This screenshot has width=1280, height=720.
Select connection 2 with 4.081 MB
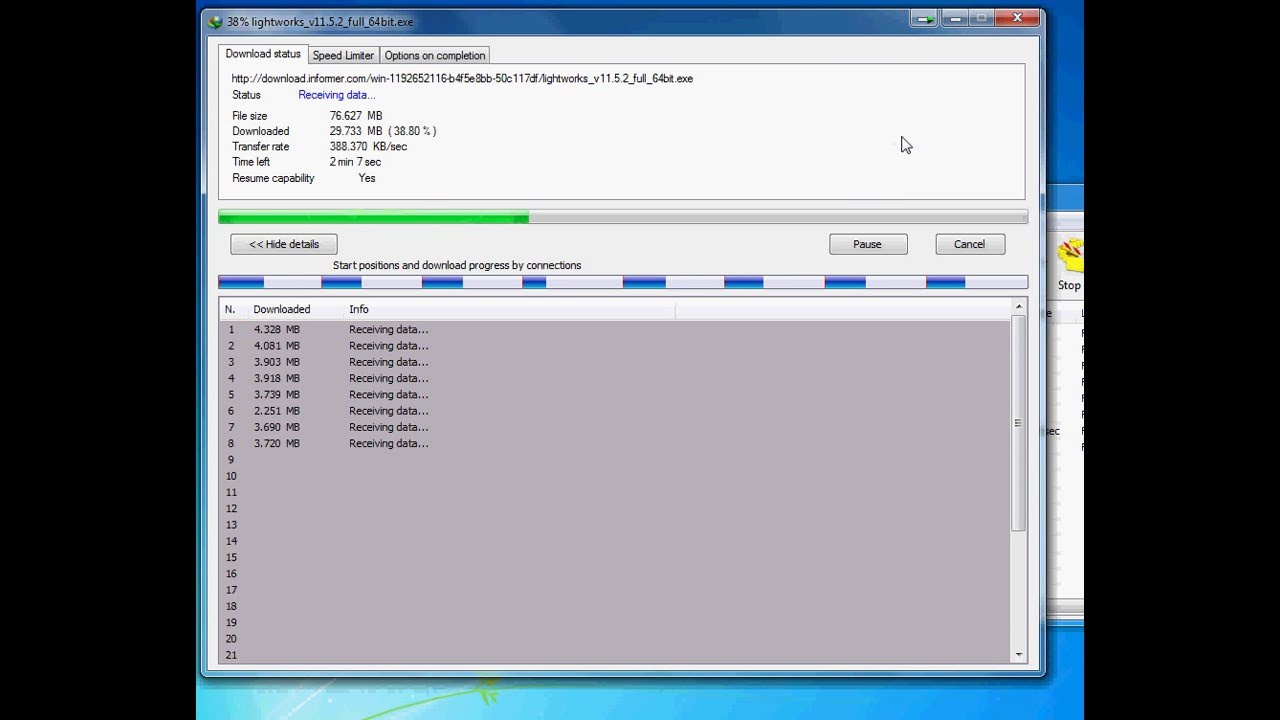point(615,345)
